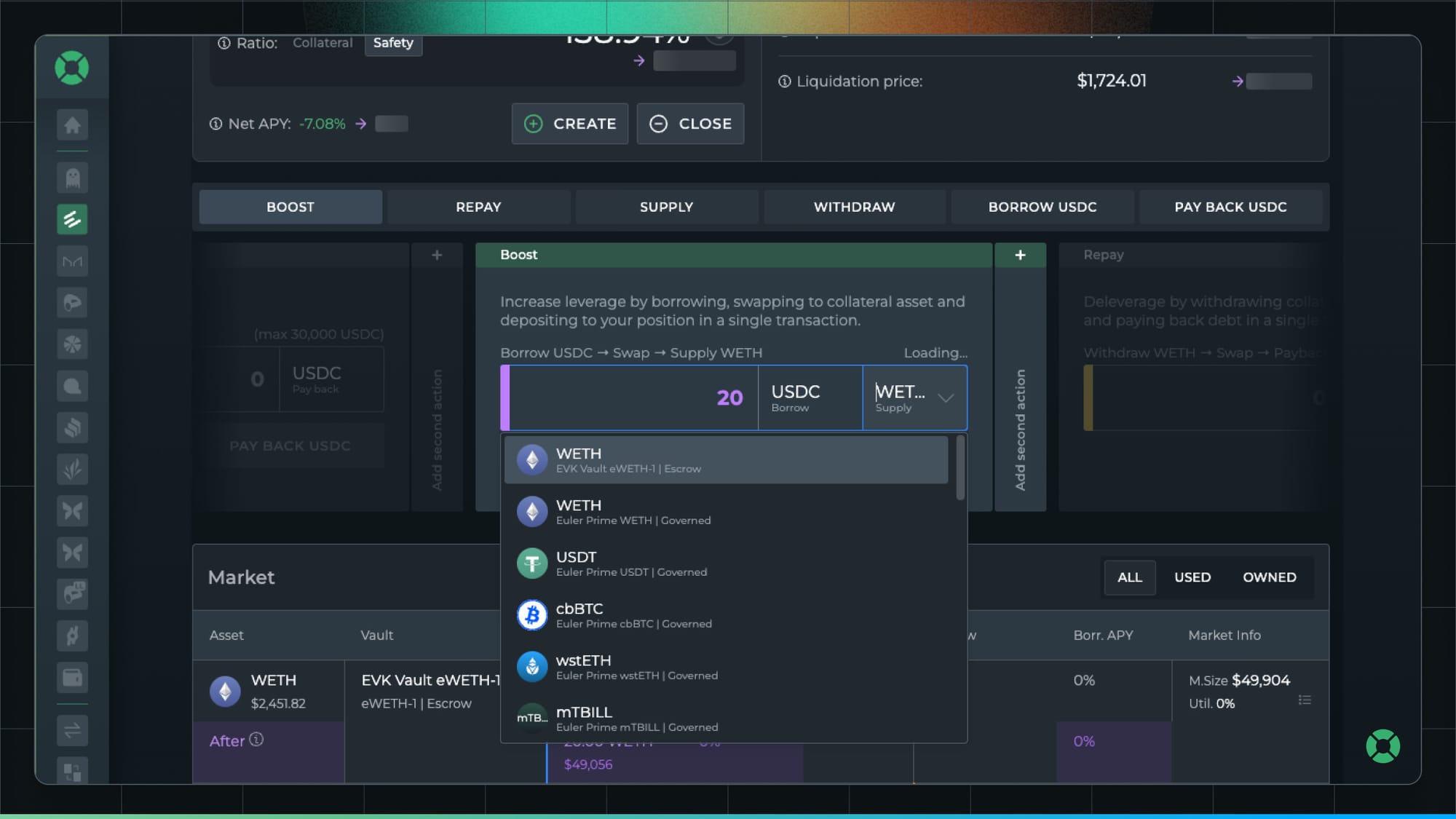Enable the OWNED market filter
Viewport: 1456px width, 819px height.
pyautogui.click(x=1270, y=577)
